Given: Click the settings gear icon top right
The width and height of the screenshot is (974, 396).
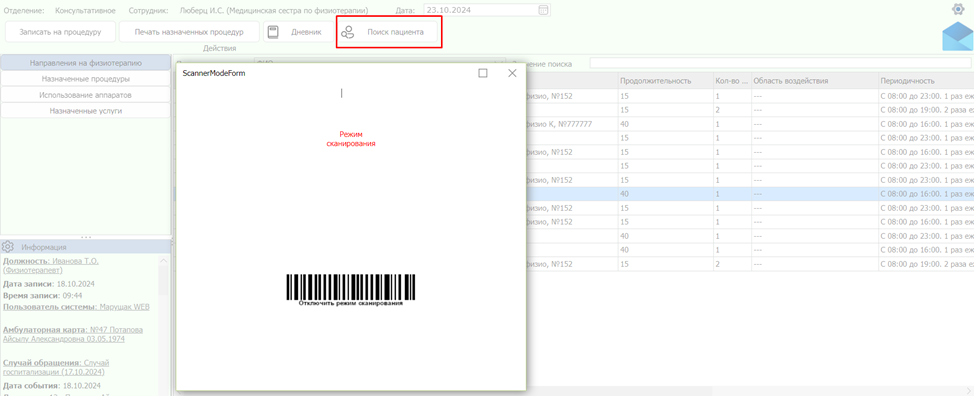Looking at the screenshot, I should [x=957, y=9].
